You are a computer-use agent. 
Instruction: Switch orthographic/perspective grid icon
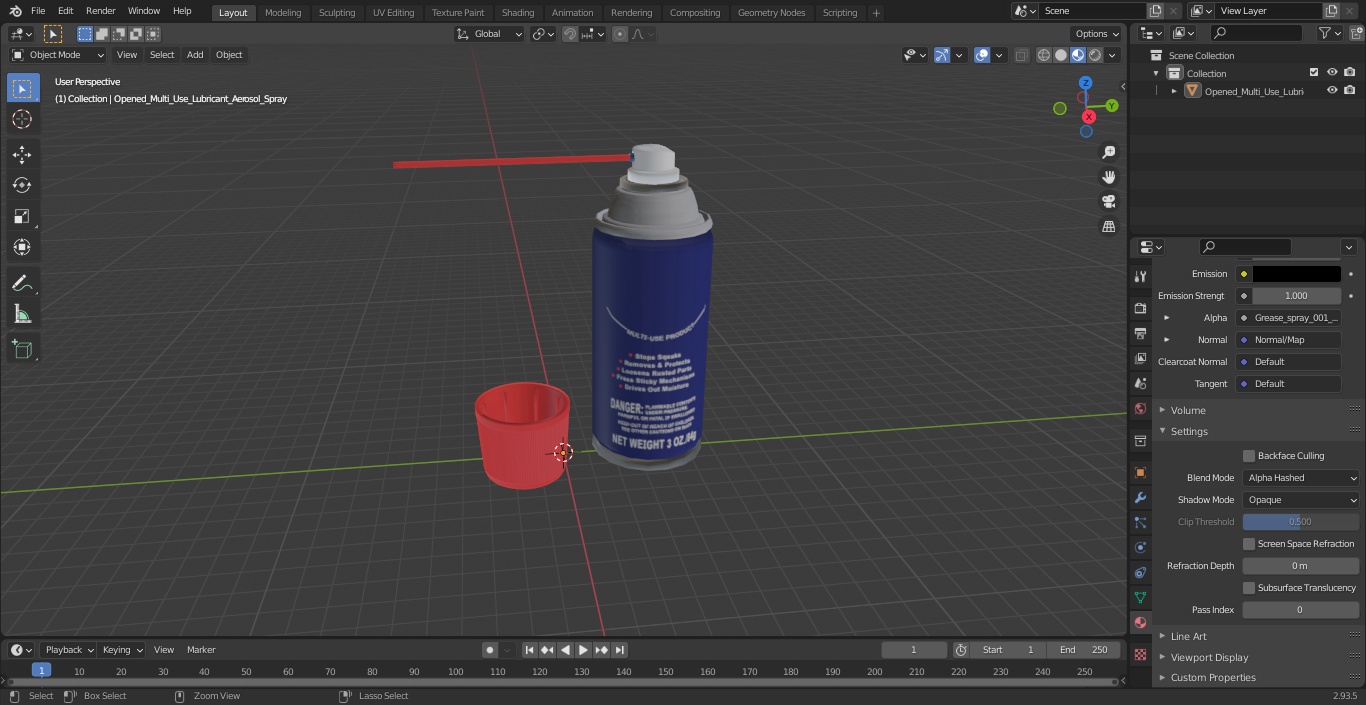click(x=1108, y=227)
